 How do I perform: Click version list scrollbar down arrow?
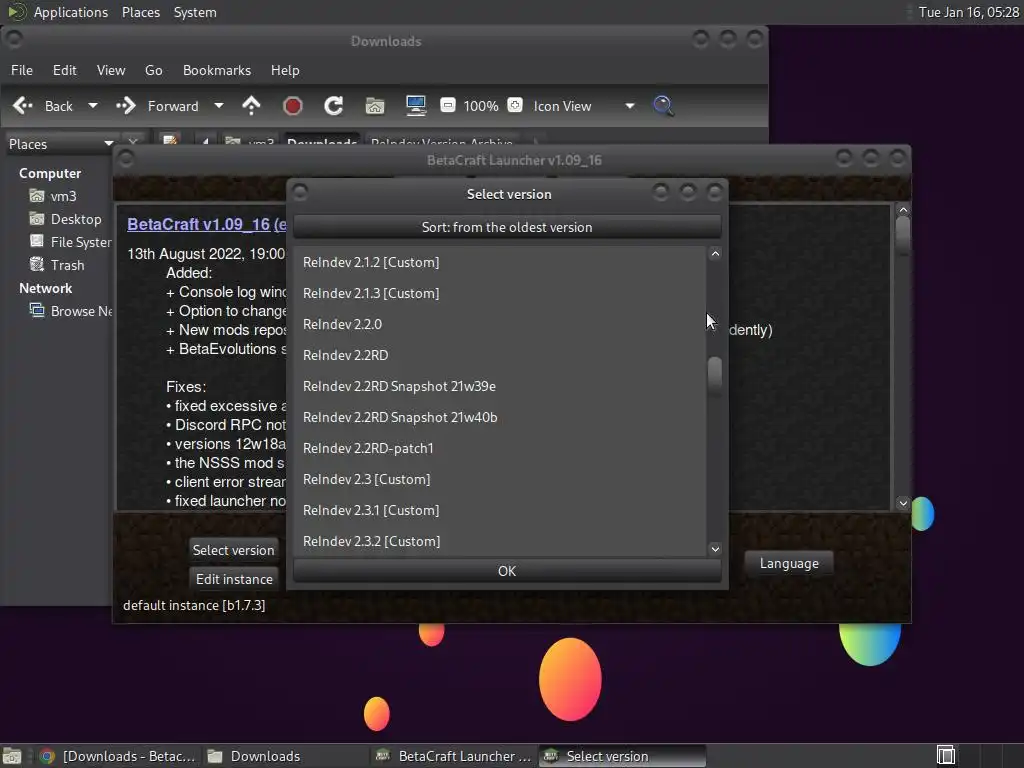coord(715,549)
